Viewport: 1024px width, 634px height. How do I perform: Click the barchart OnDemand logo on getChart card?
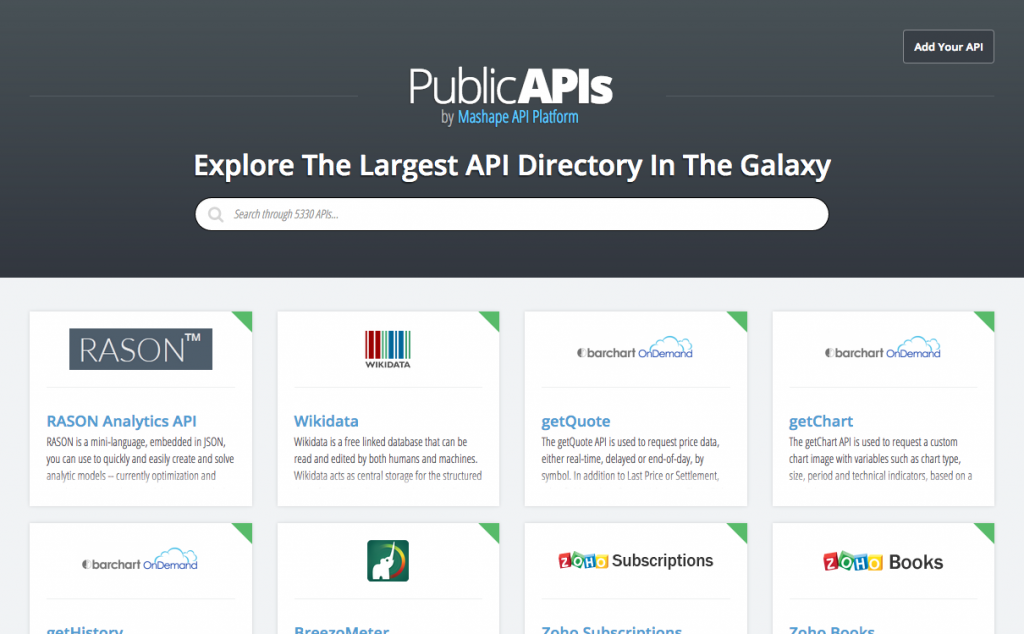pyautogui.click(x=883, y=350)
